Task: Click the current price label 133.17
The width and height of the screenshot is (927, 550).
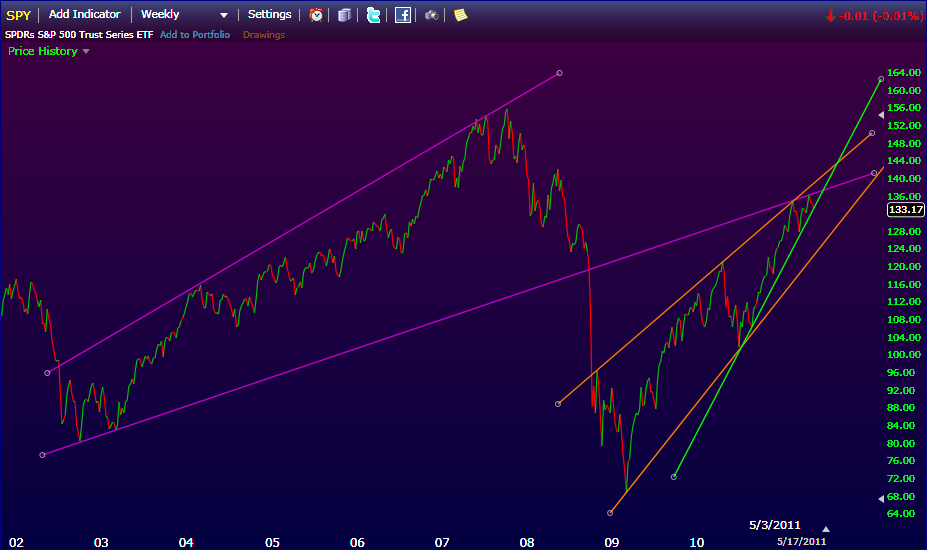Action: [x=906, y=210]
